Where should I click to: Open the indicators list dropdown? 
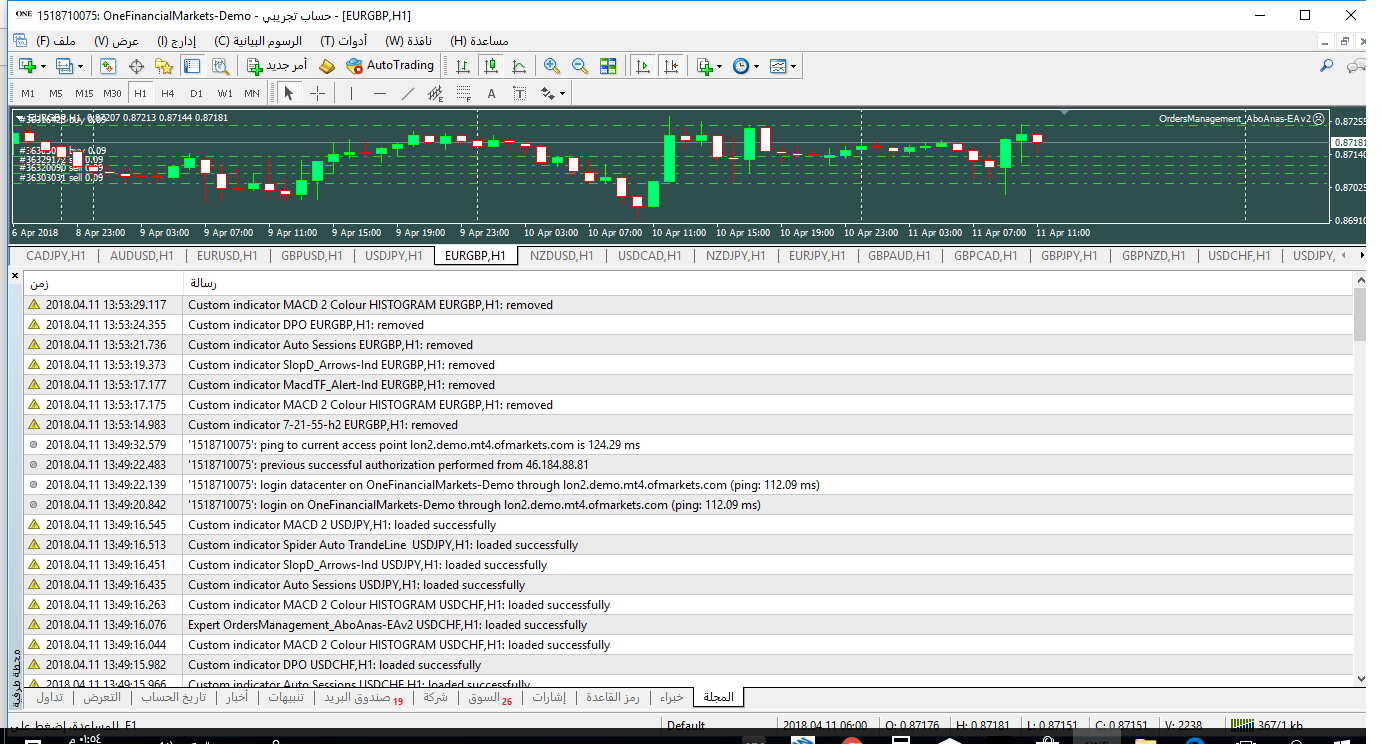(x=719, y=66)
